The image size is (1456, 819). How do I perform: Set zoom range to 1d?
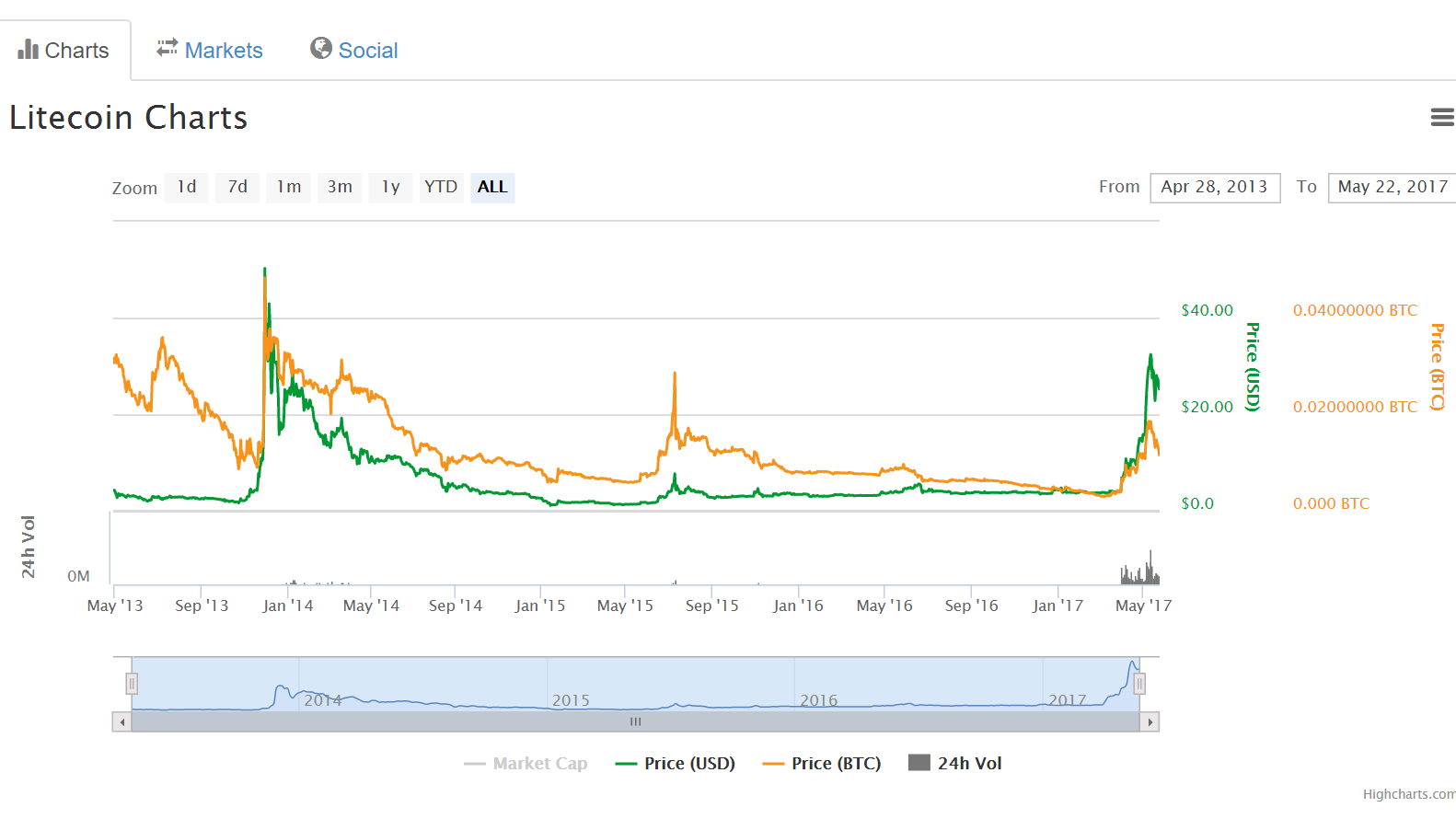coord(187,187)
